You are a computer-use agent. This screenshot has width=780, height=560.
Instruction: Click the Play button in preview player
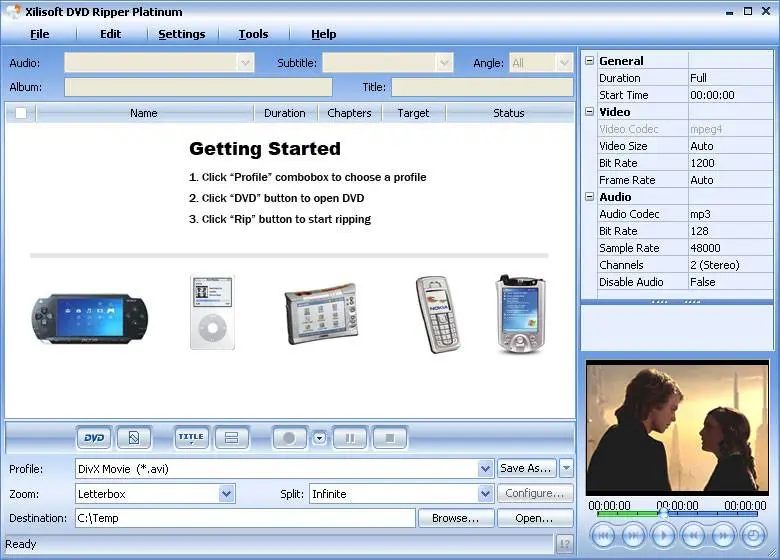663,536
